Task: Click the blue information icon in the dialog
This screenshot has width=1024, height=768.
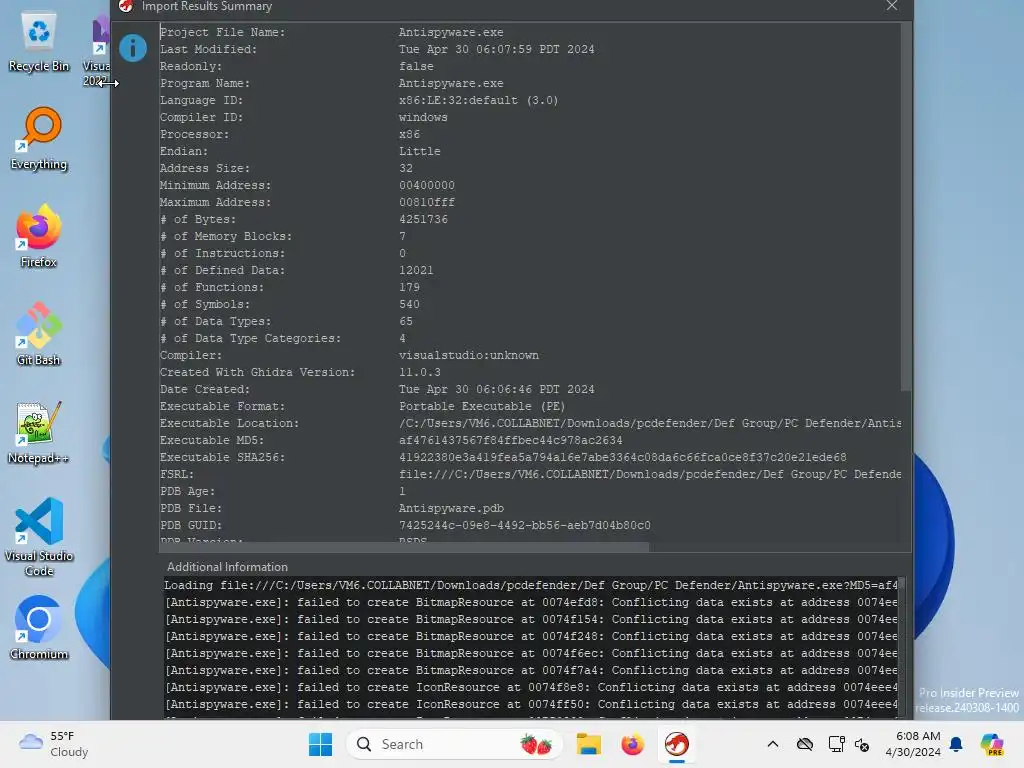Action: point(133,48)
